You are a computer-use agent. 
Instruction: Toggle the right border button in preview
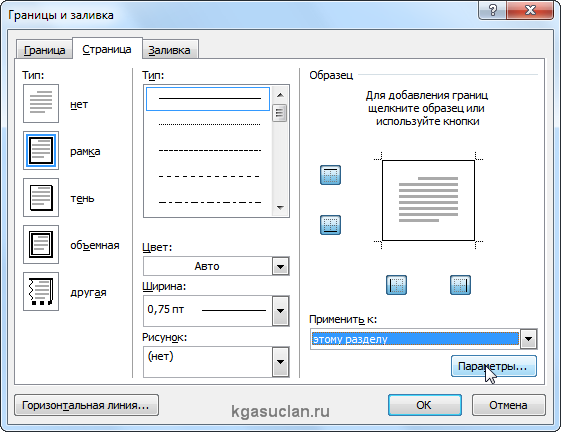pos(460,285)
